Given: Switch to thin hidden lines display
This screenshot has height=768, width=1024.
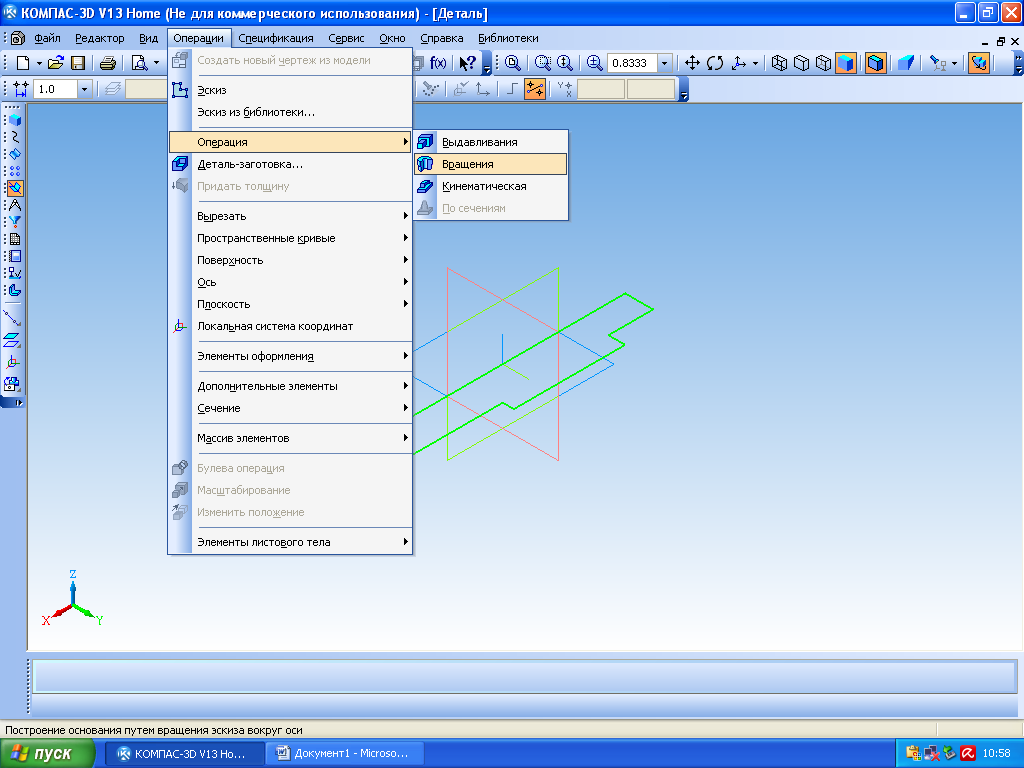Looking at the screenshot, I should pyautogui.click(x=824, y=63).
